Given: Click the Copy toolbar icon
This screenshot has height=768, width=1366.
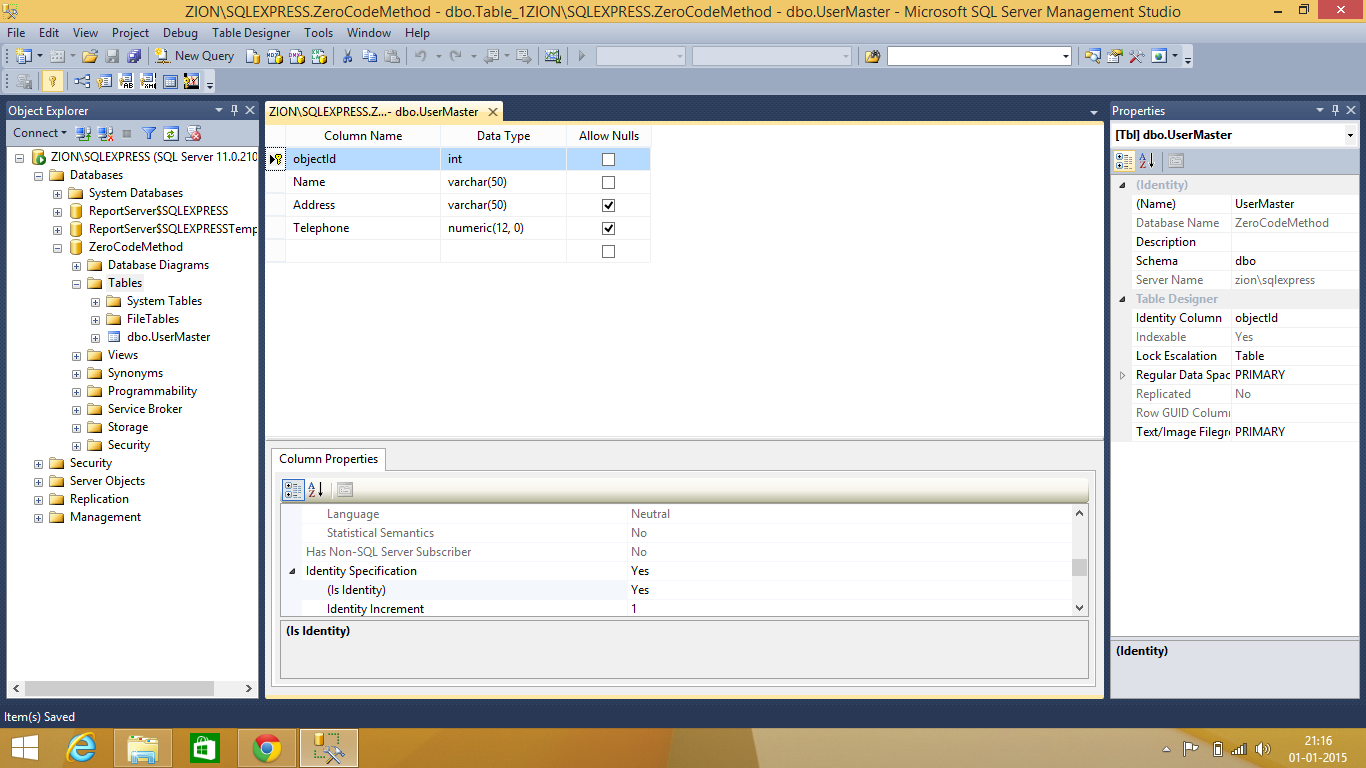Looking at the screenshot, I should point(370,56).
